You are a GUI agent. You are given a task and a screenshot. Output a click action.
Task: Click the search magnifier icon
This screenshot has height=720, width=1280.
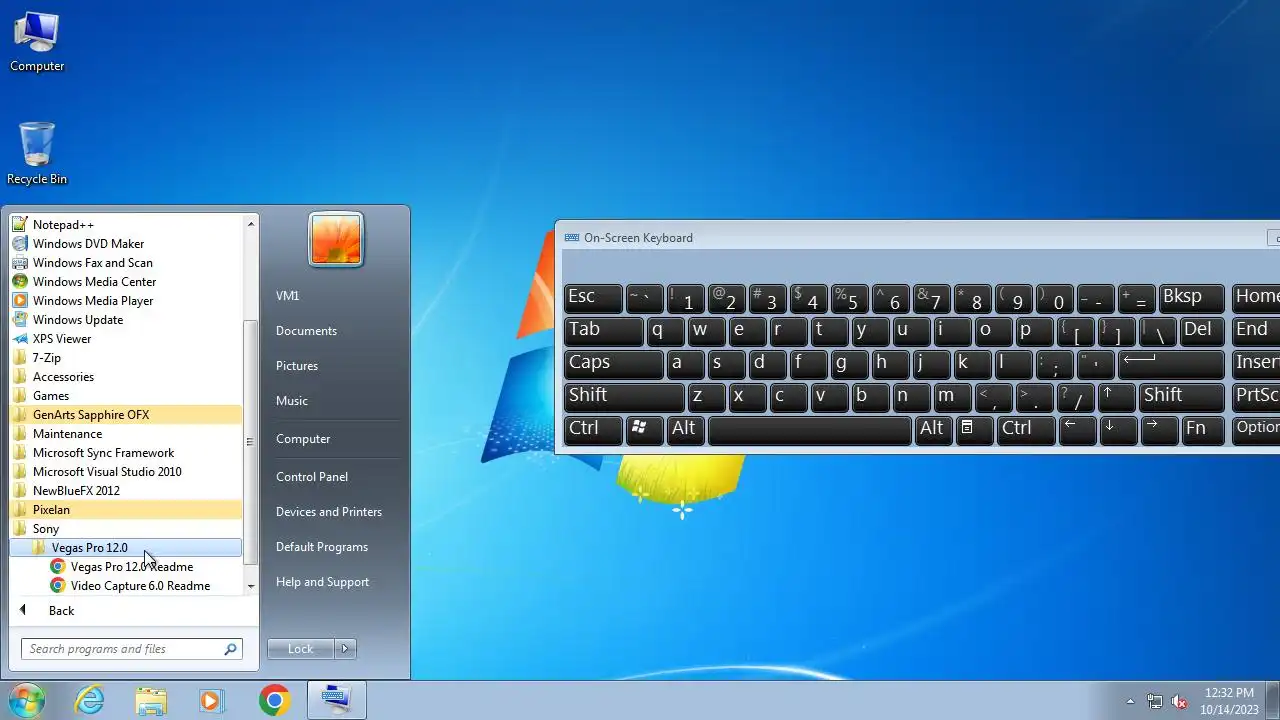[x=230, y=649]
